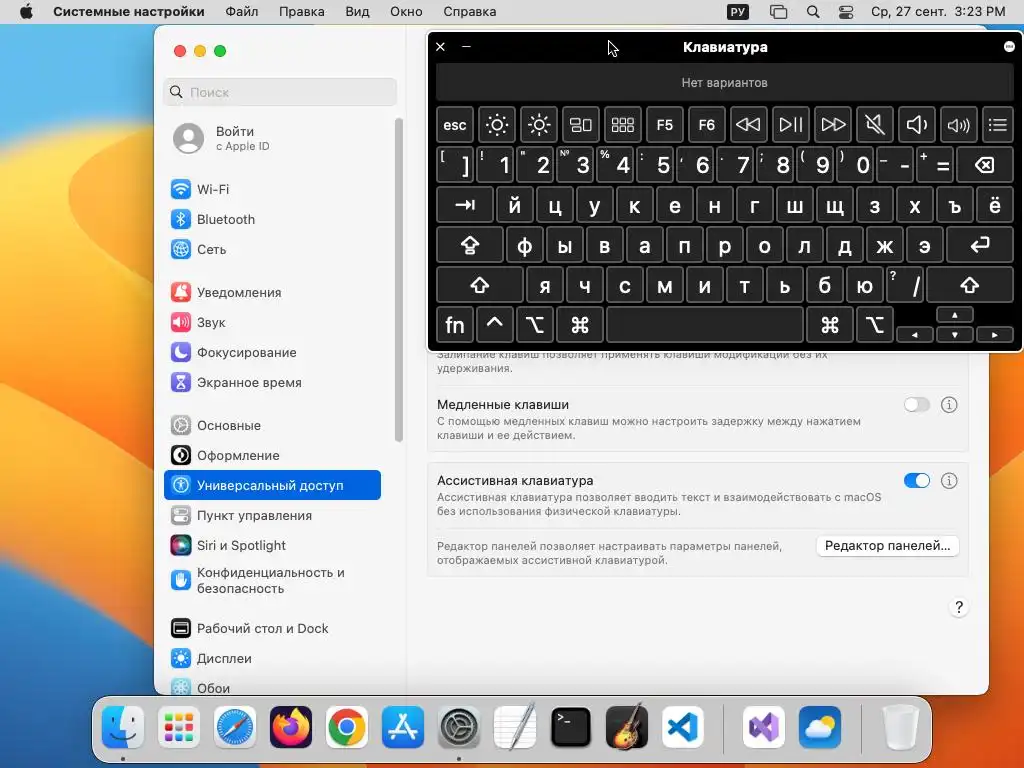Click the left option key

click(x=535, y=325)
